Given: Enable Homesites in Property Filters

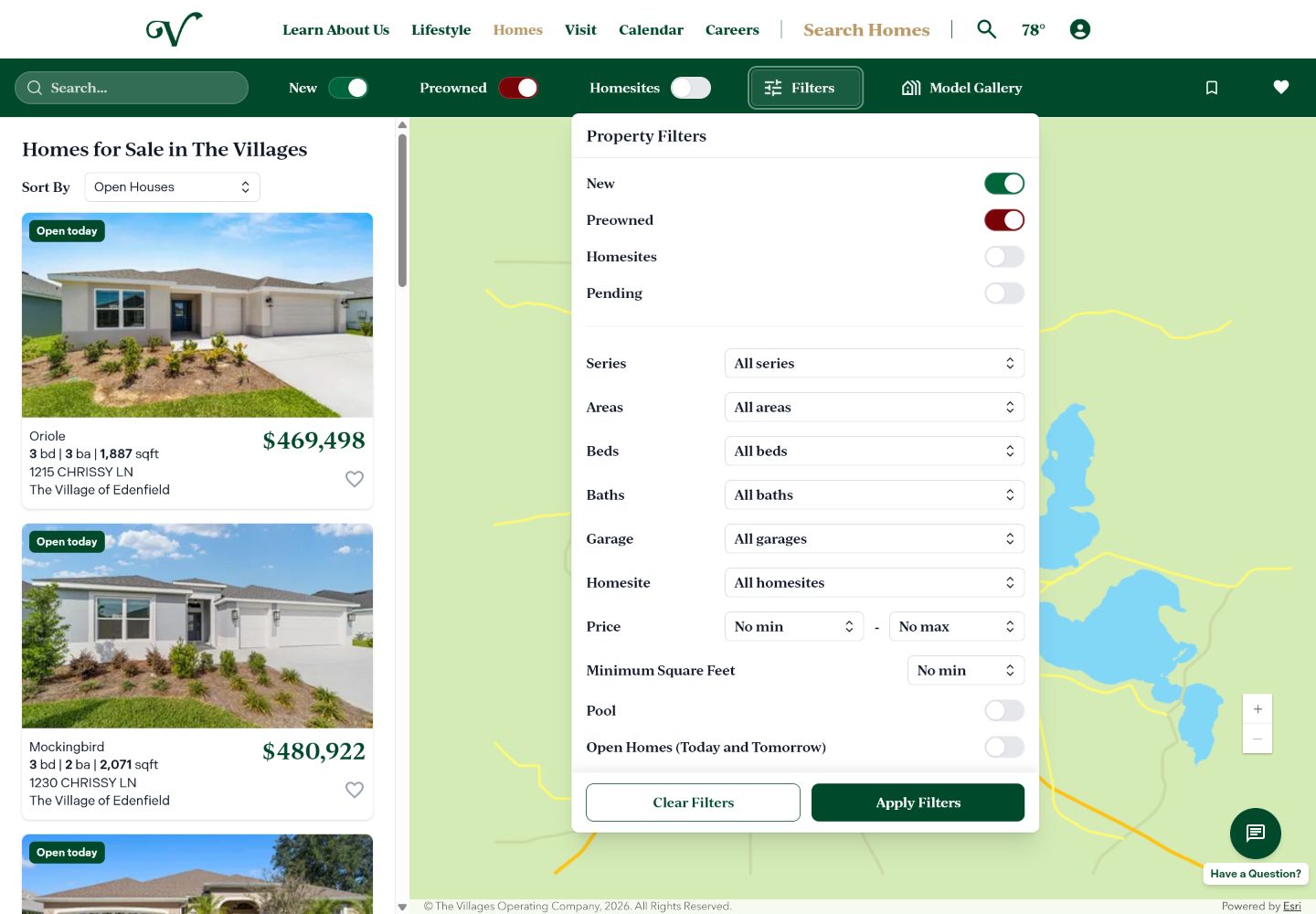Looking at the screenshot, I should point(1004,257).
